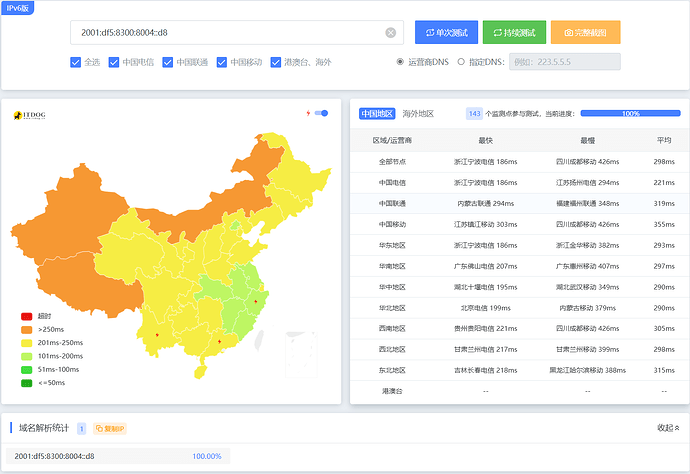Screen dimensions: 690x474
Task: Click the 超时 red legend swatch
Action: click(27, 316)
